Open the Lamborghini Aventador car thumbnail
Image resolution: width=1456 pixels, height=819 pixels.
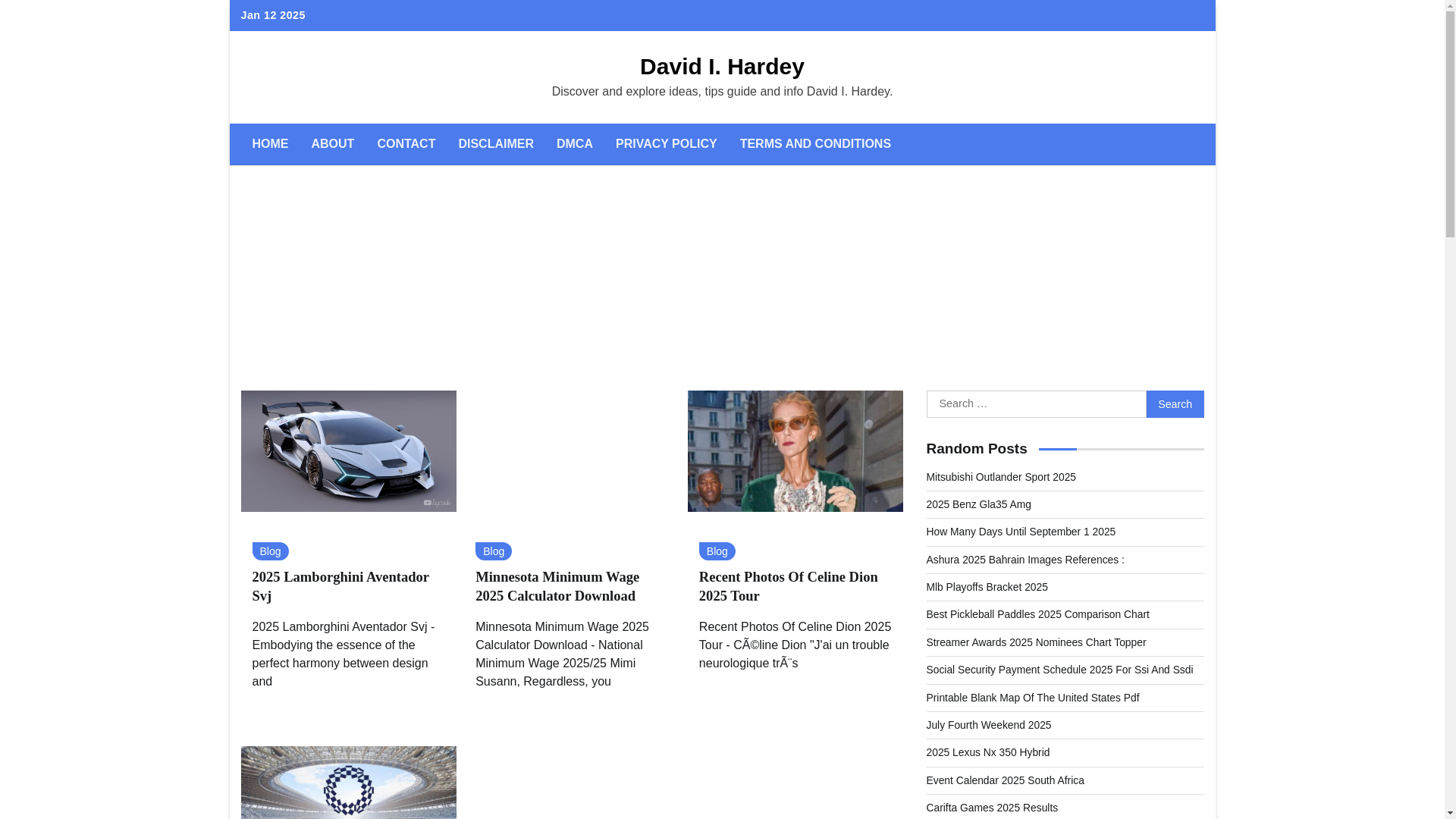click(x=349, y=451)
